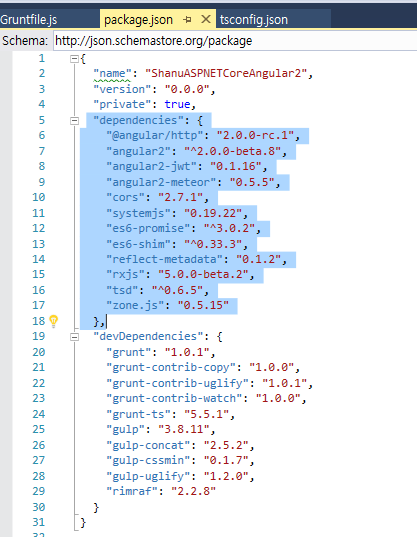
Task: Collapse the root JSON object on line 1
Action: [74, 59]
